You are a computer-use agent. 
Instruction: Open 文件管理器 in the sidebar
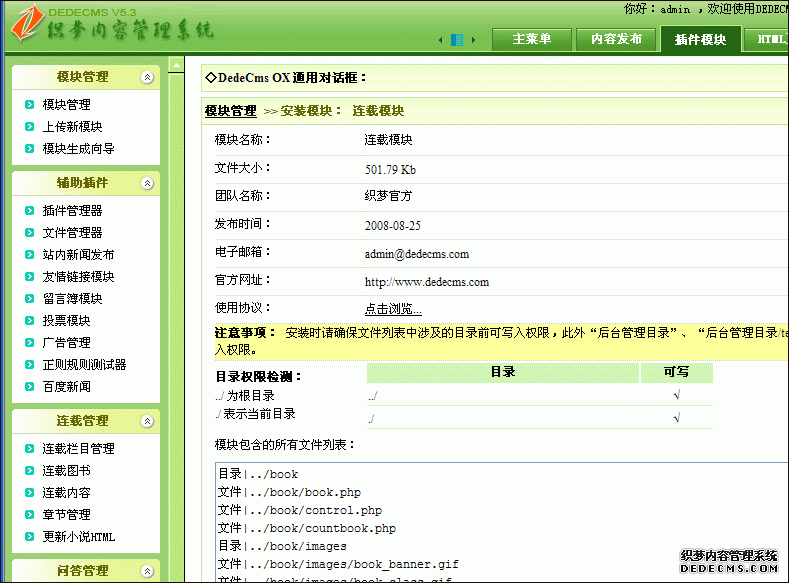click(72, 233)
